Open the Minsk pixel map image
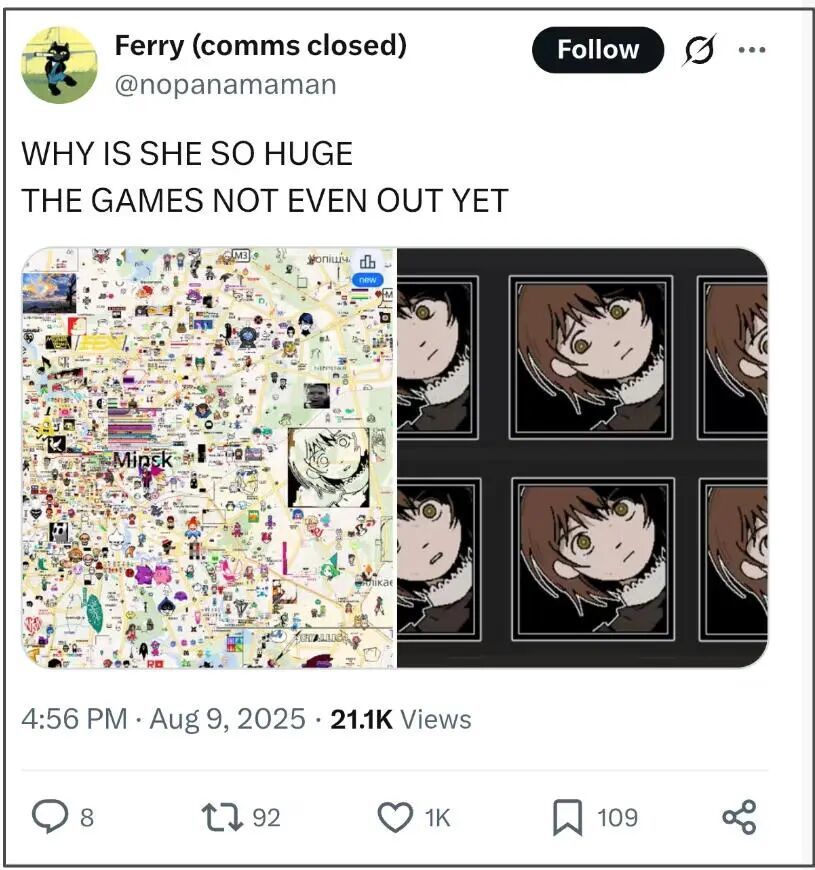This screenshot has width=815, height=870. coord(209,457)
